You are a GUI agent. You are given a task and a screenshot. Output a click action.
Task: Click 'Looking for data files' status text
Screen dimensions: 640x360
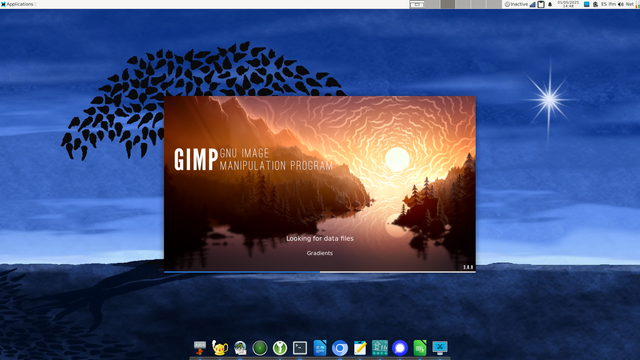click(320, 238)
